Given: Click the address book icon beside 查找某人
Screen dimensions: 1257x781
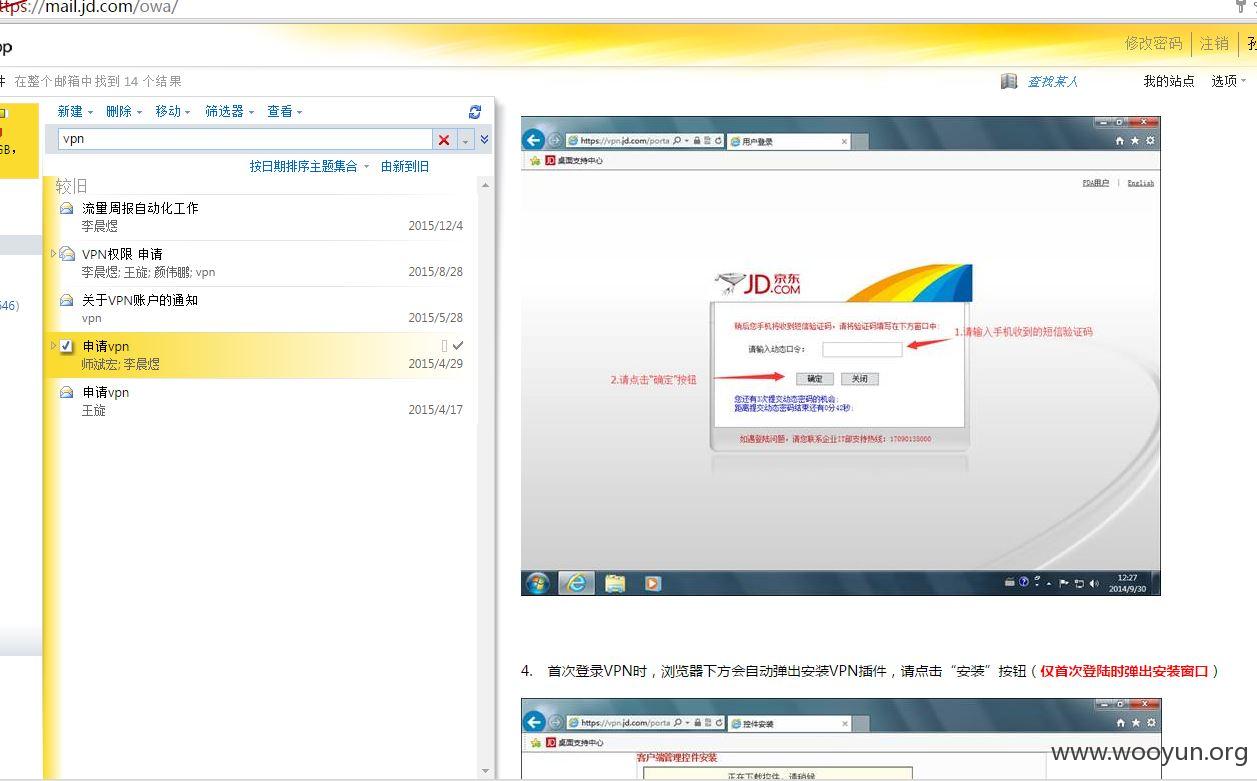Looking at the screenshot, I should tap(1009, 81).
